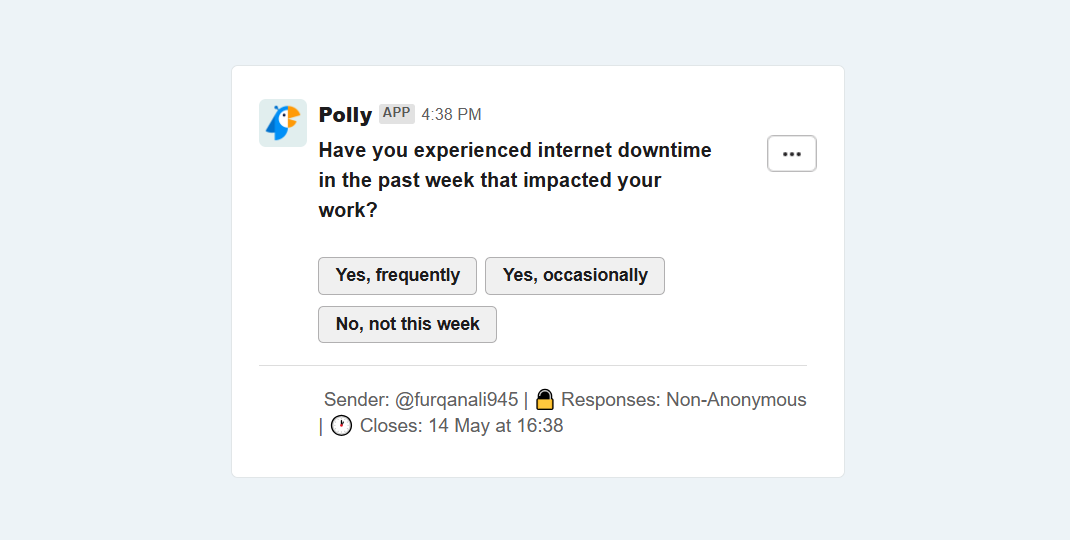Click the Polly app name
Screen dimensions: 1070x540
click(x=345, y=115)
